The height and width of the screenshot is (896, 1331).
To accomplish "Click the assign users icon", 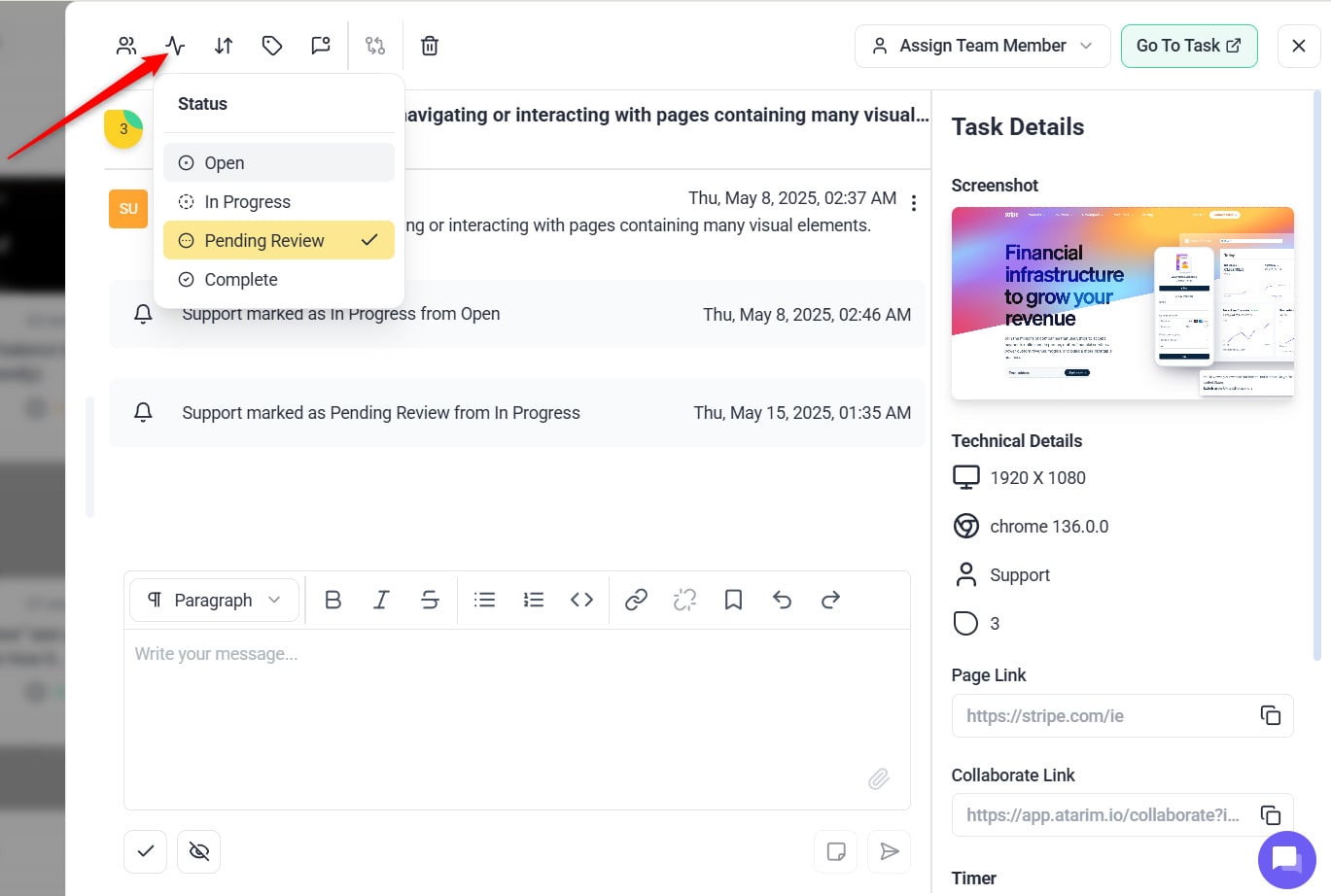I will [x=126, y=46].
